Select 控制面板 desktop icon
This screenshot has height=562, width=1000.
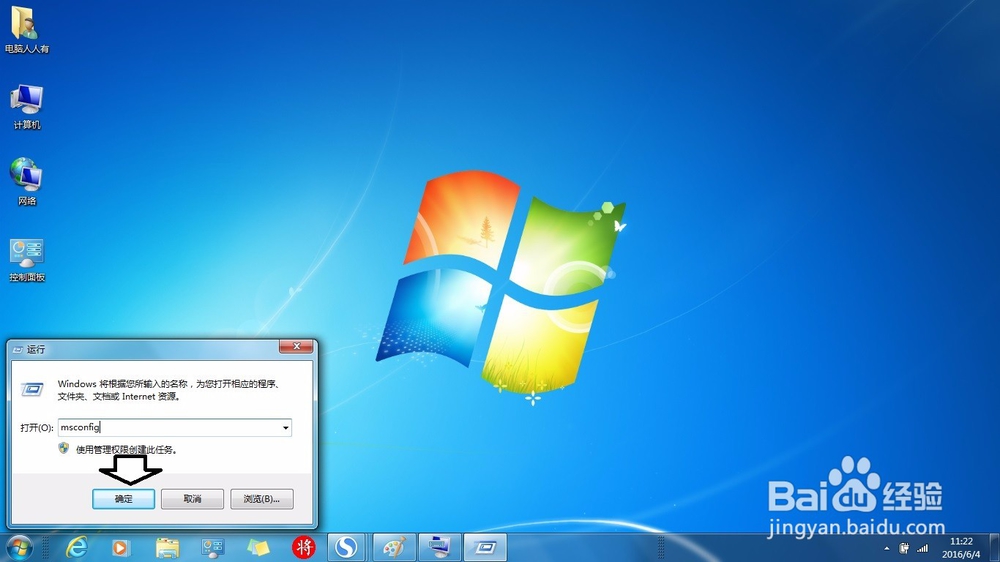pyautogui.click(x=26, y=260)
